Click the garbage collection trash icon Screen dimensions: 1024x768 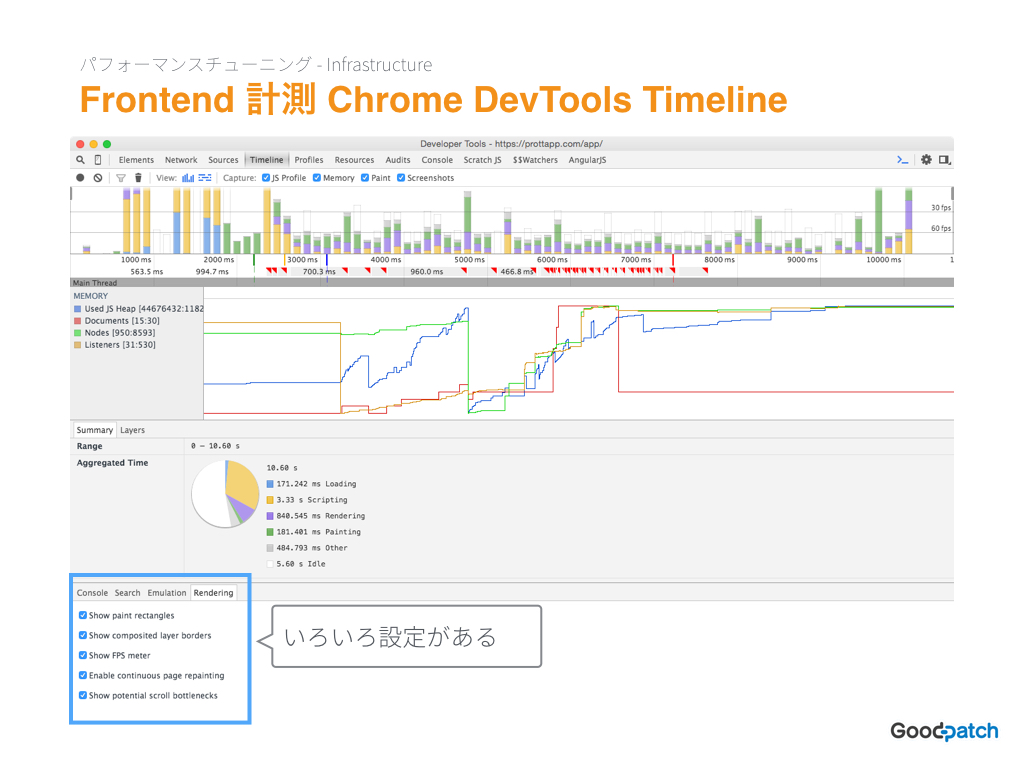point(138,178)
